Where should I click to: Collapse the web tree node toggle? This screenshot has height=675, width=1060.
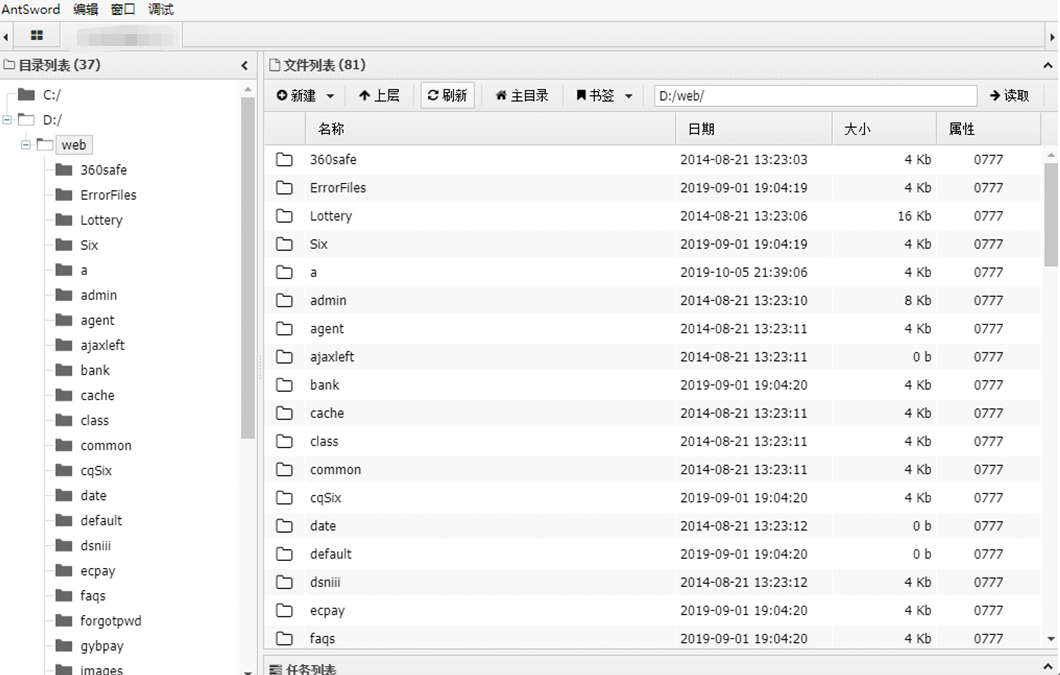click(25, 145)
